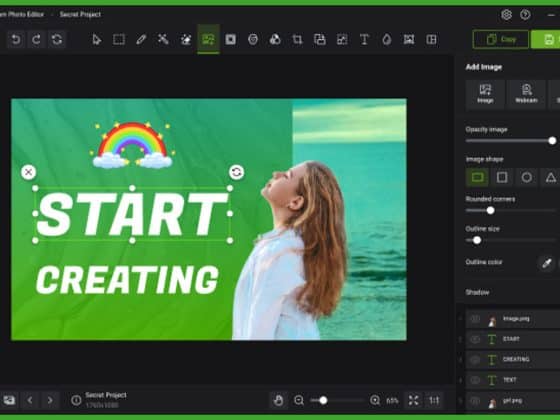Select the START layer row

[x=513, y=339]
